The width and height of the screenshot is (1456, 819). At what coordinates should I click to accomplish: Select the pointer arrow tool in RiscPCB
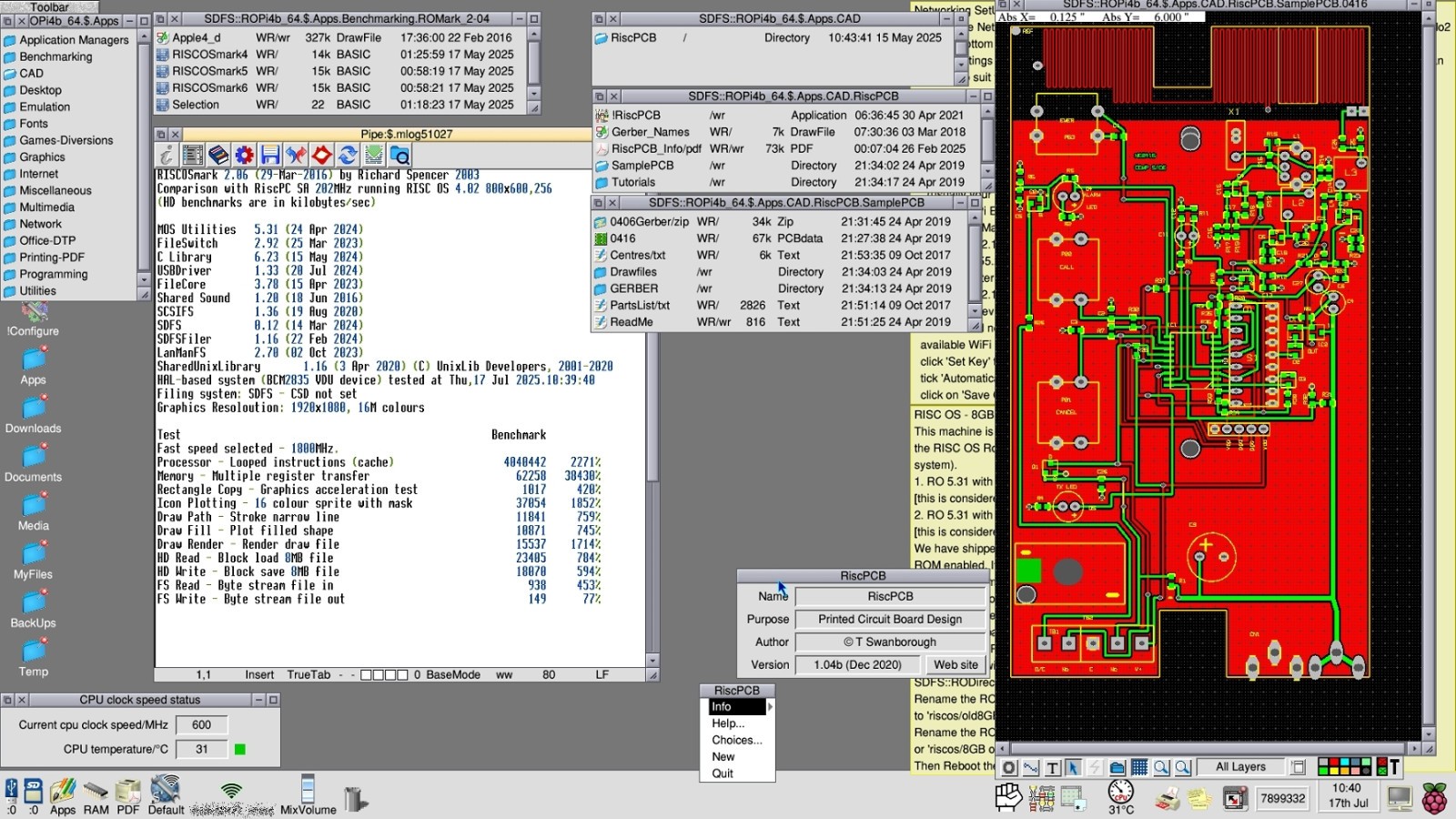pyautogui.click(x=1074, y=767)
